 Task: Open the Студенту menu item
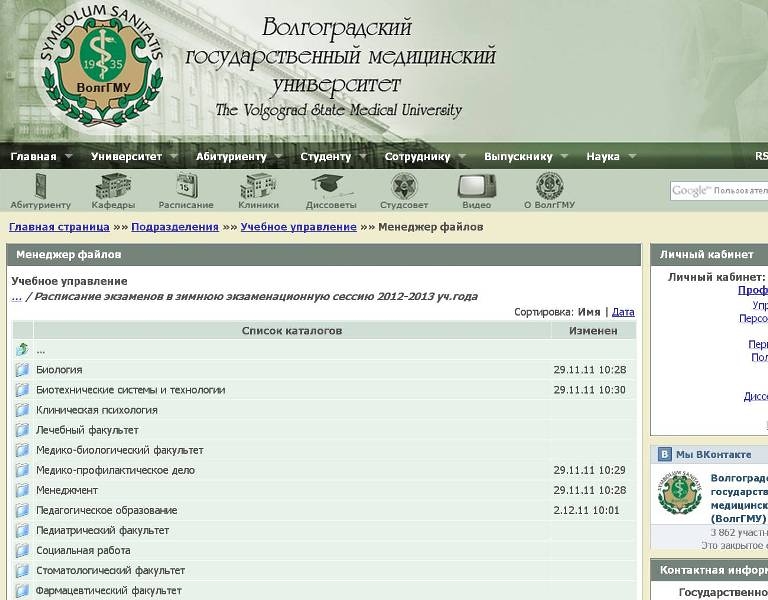[326, 157]
